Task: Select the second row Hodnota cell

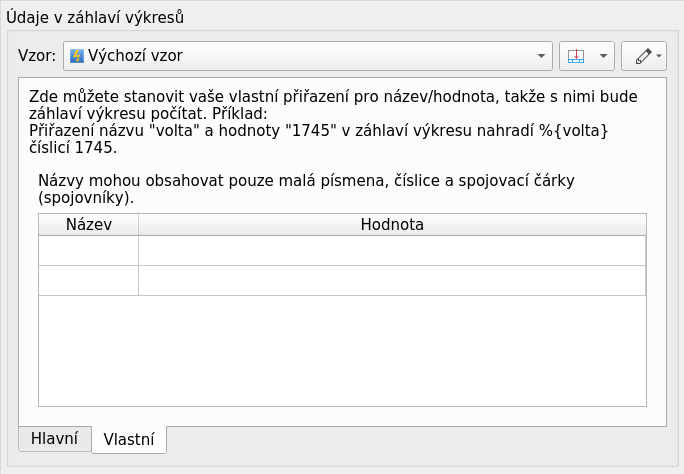Action: [392, 280]
